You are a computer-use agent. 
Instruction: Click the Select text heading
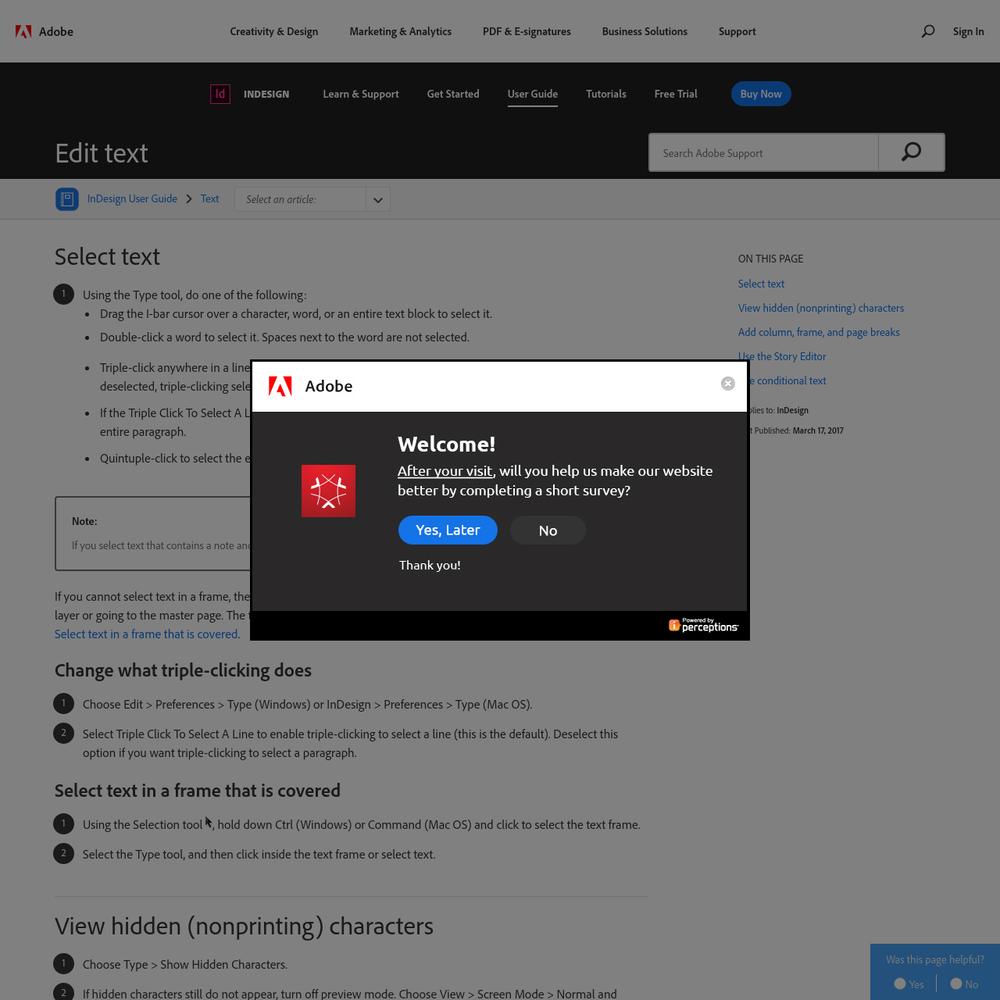tap(107, 256)
